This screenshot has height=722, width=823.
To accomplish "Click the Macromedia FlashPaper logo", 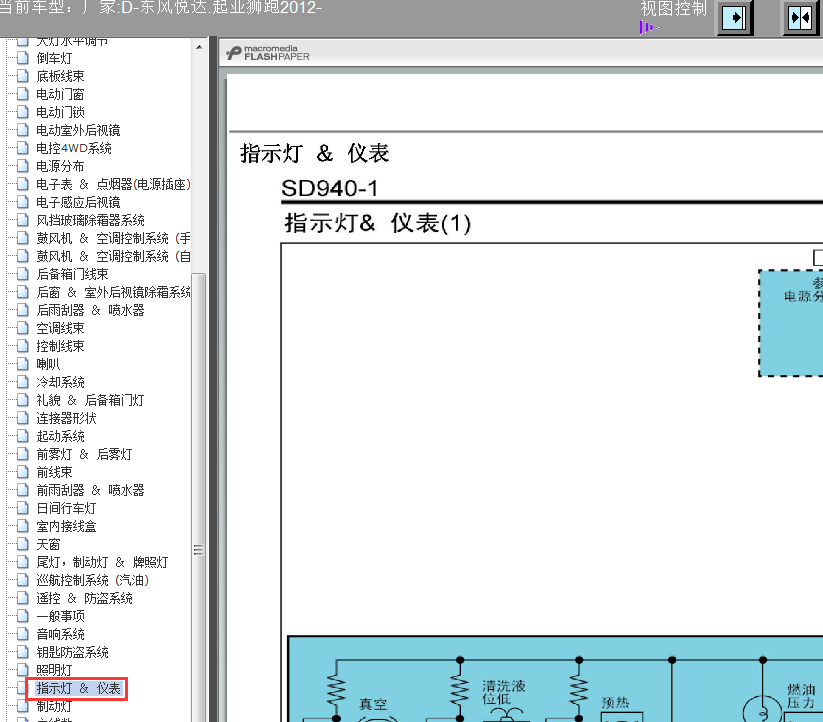I will (x=268, y=53).
